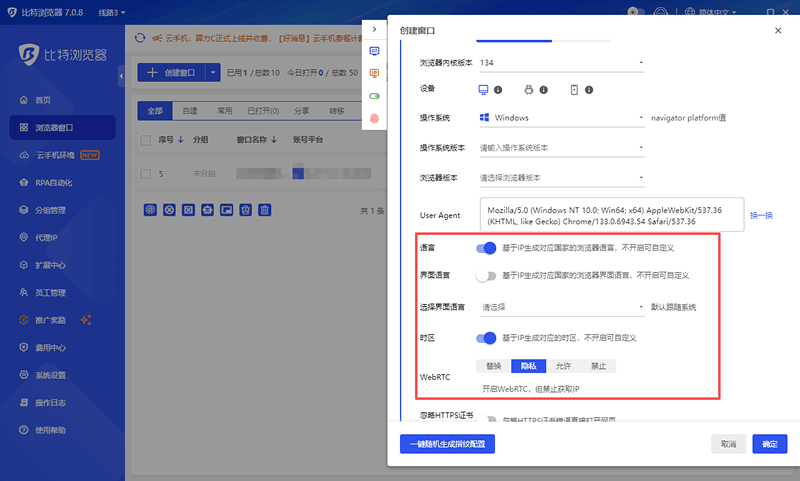Expand the 浏览器内核版本 134 dropdown
Screen dimensions: 800x481
pyautogui.click(x=561, y=63)
